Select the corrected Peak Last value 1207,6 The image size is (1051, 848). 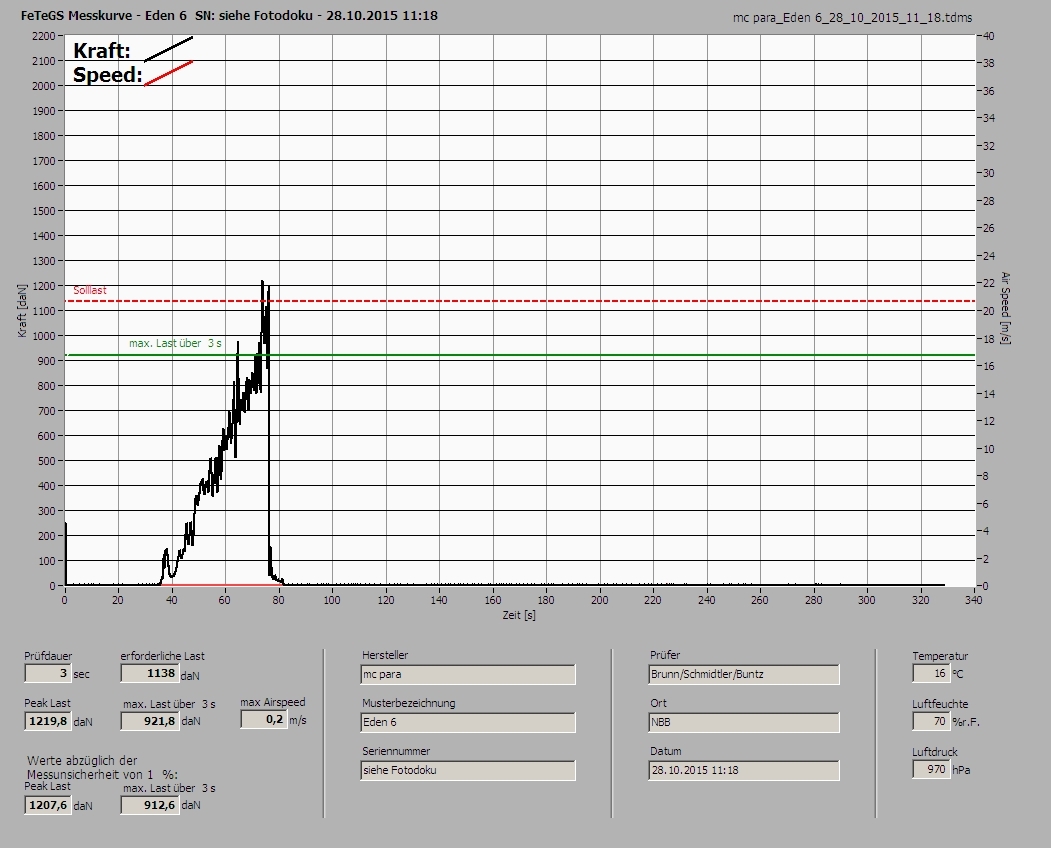click(48, 804)
